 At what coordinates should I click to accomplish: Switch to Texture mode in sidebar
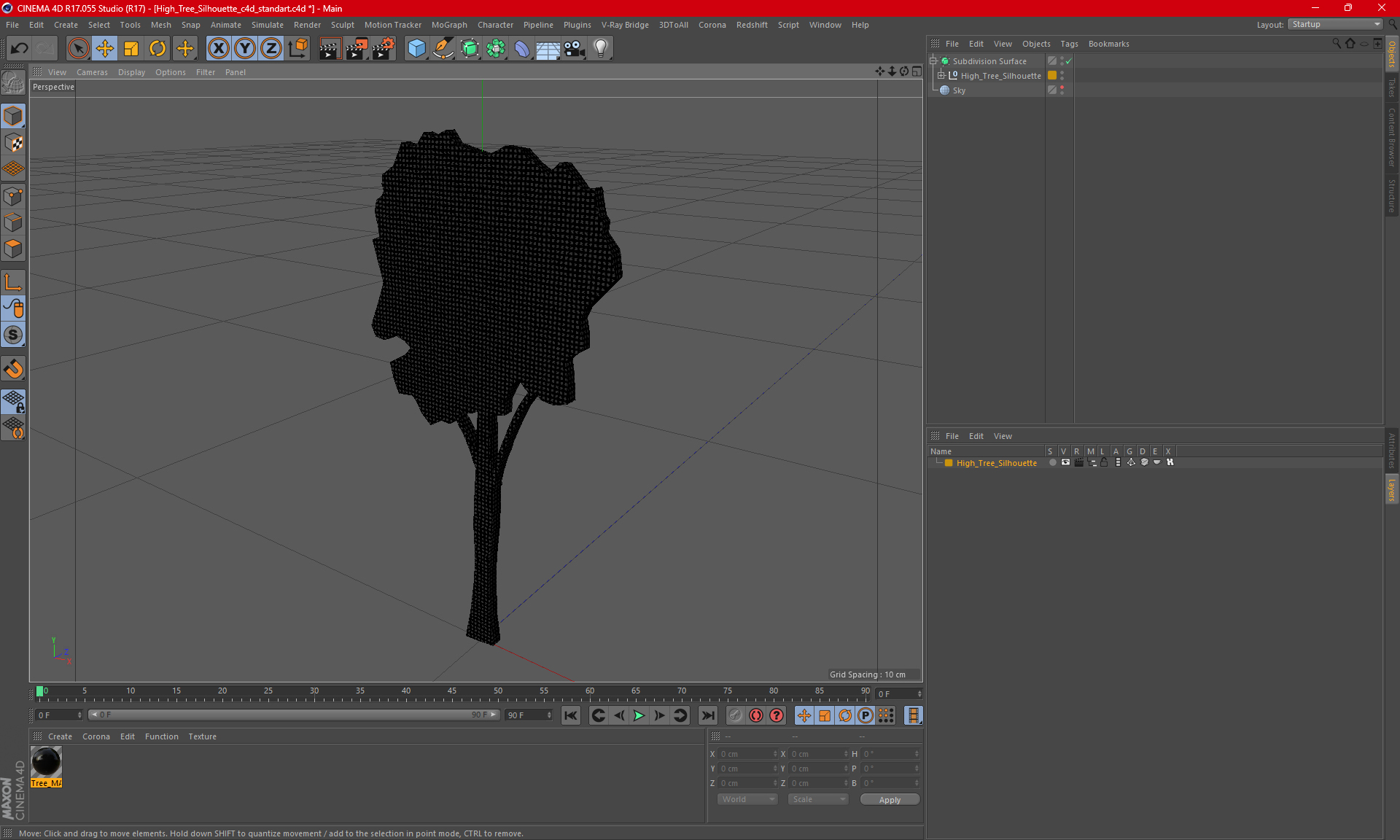[x=13, y=143]
